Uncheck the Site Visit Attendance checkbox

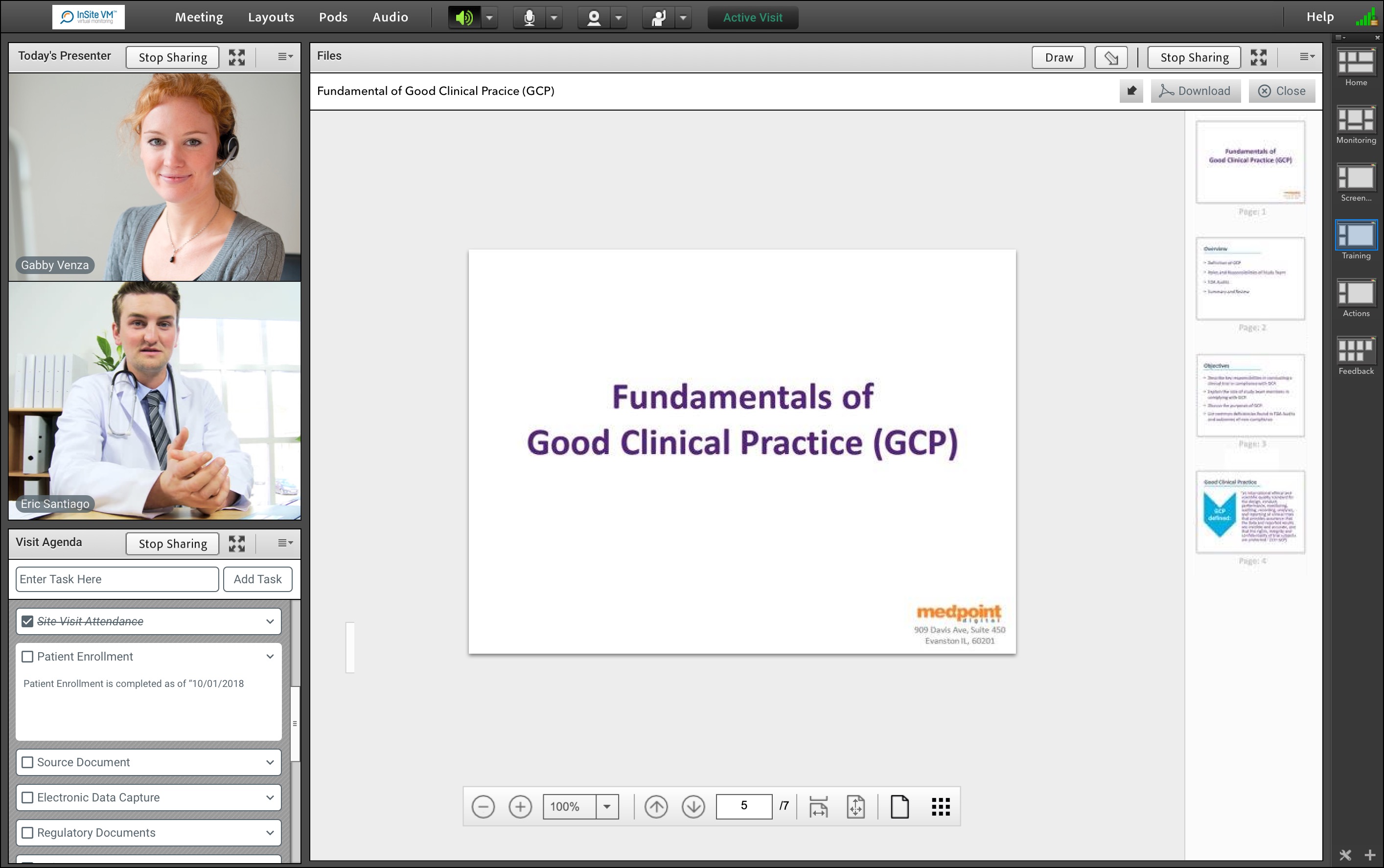point(27,621)
